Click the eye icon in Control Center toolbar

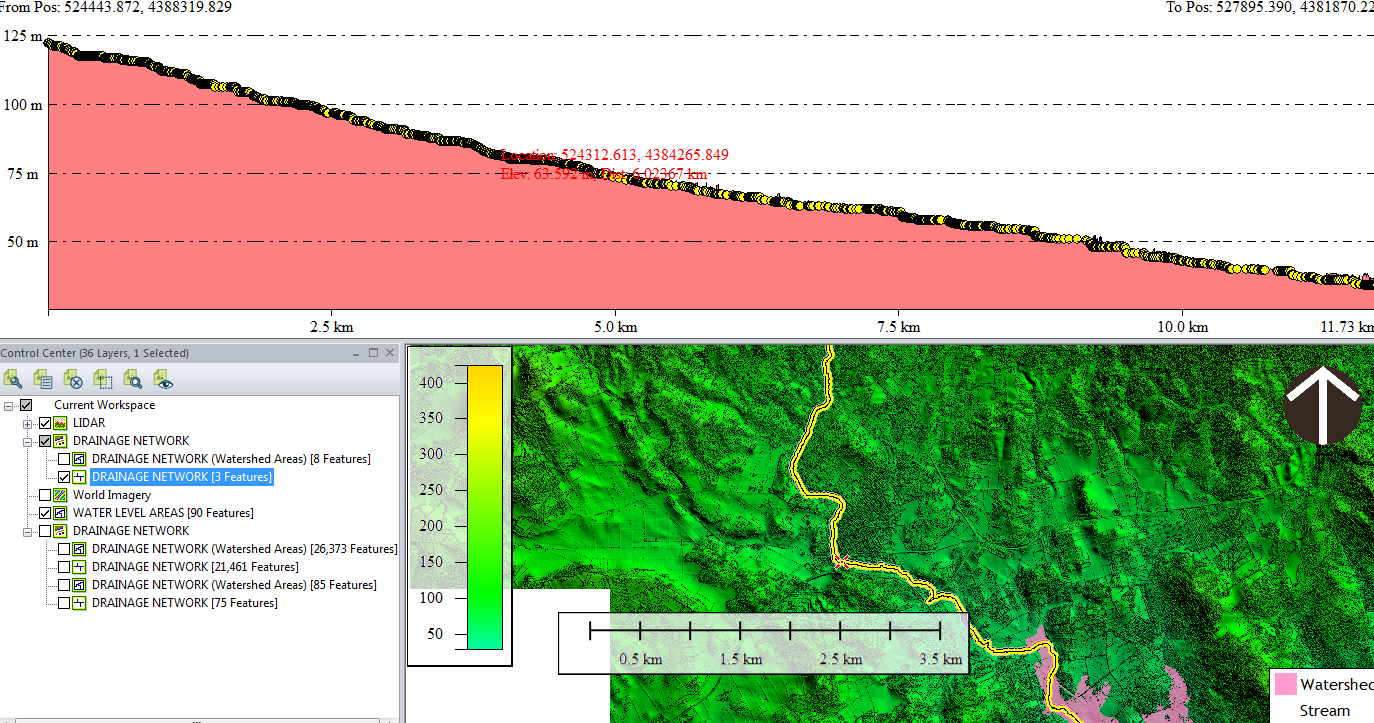click(163, 379)
